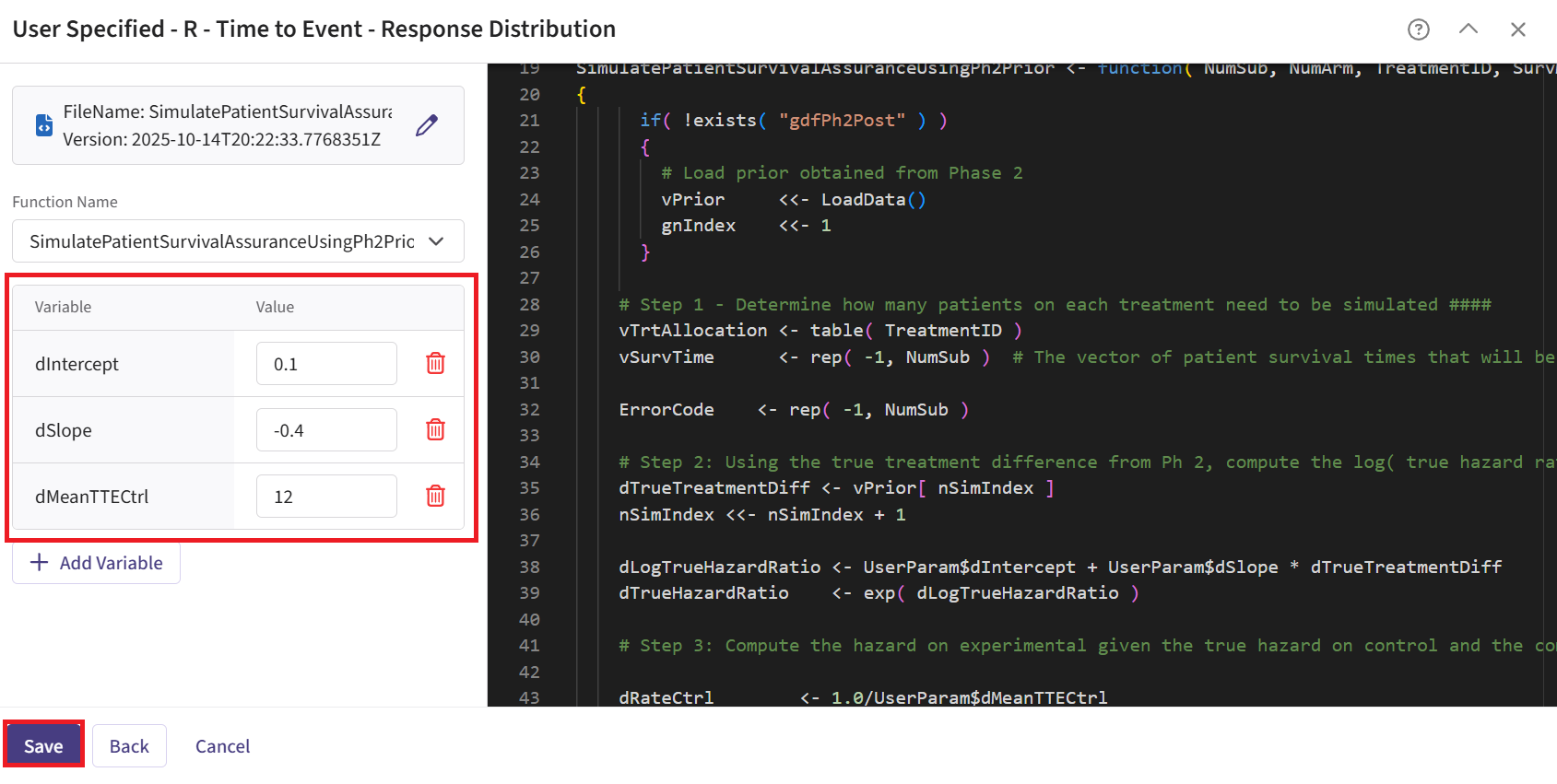Viewport: 1557px width, 784px height.
Task: Click the plus icon for Add Variable
Action: click(39, 563)
